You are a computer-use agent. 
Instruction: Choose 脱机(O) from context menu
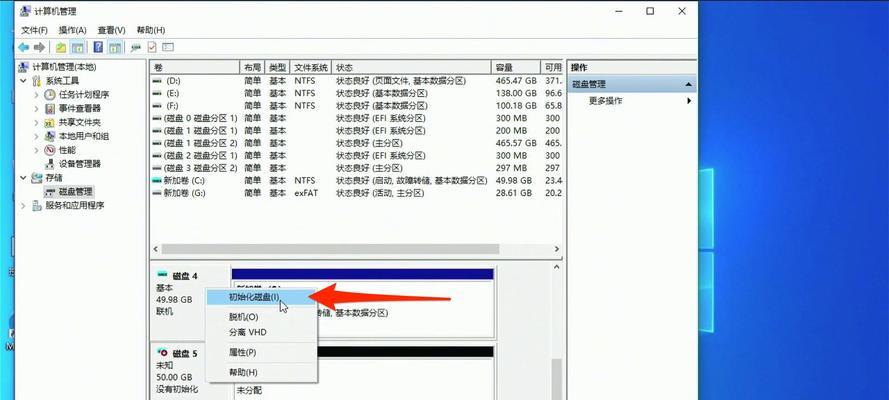261,317
